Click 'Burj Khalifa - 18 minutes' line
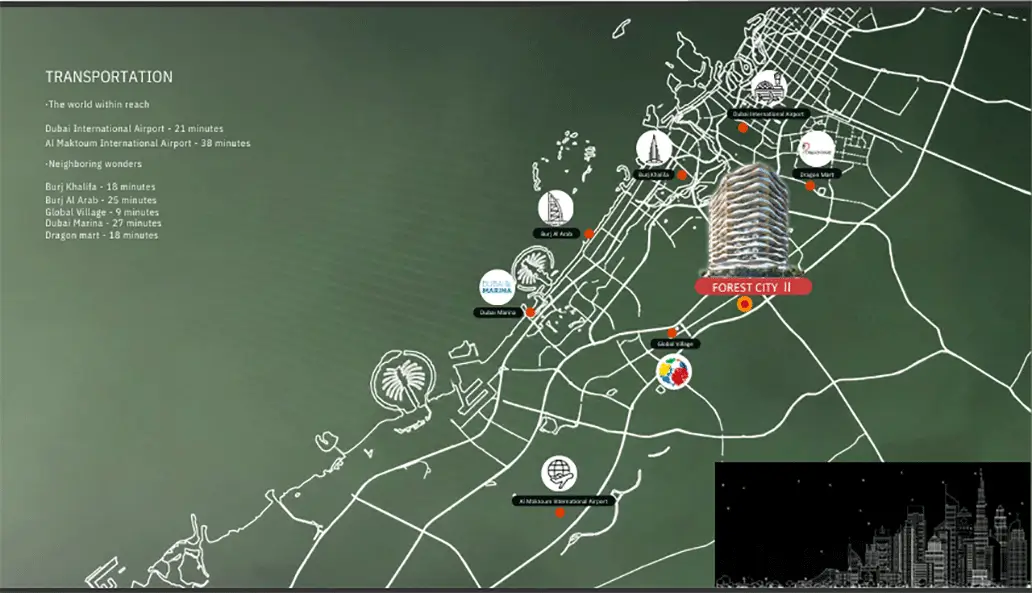 [x=100, y=186]
